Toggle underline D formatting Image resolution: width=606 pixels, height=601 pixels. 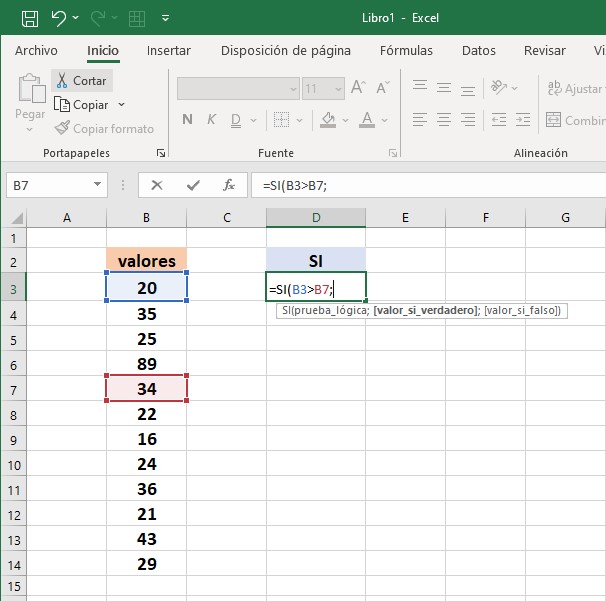tap(236, 120)
